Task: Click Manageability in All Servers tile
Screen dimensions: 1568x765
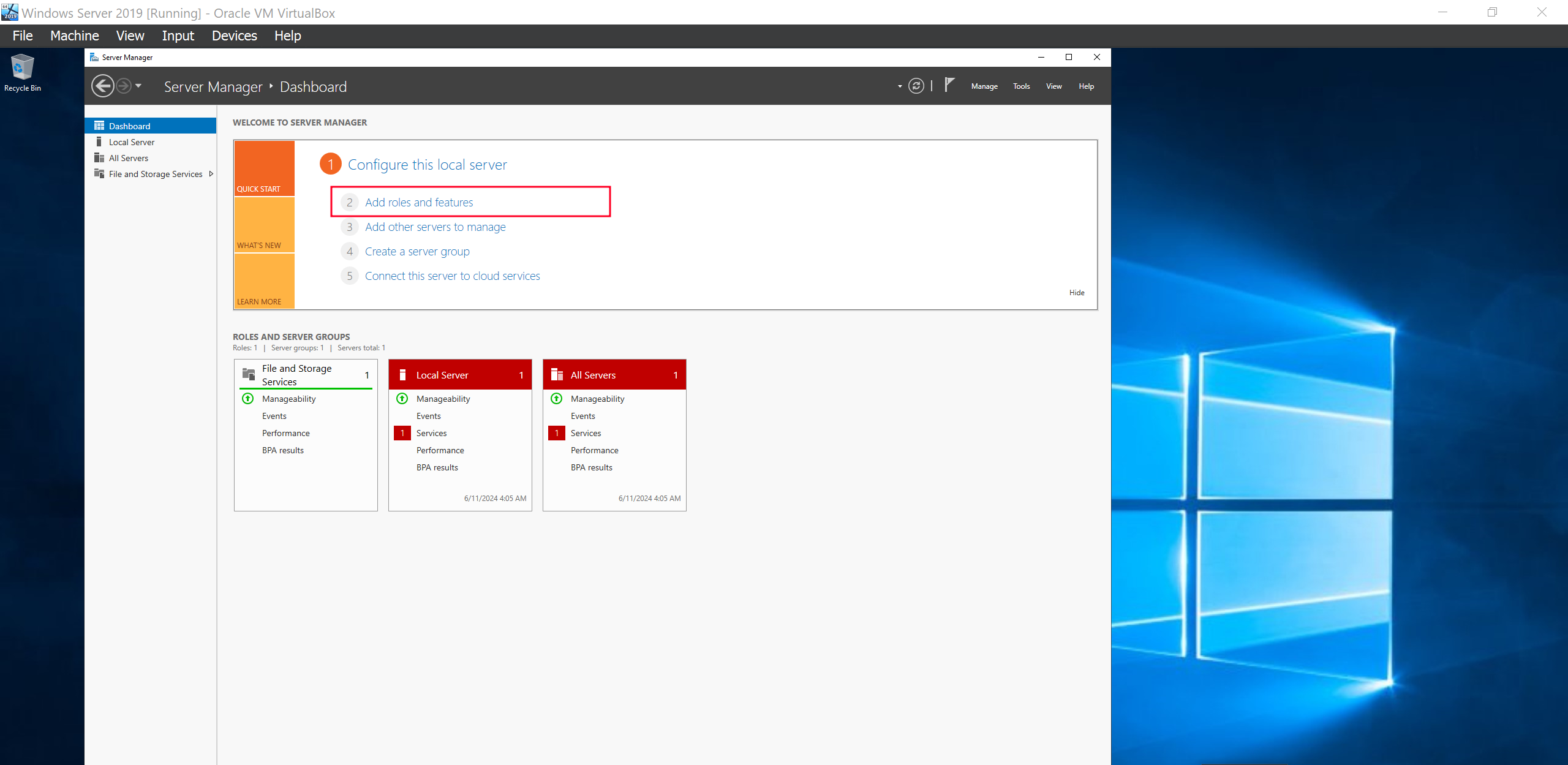Action: (597, 399)
